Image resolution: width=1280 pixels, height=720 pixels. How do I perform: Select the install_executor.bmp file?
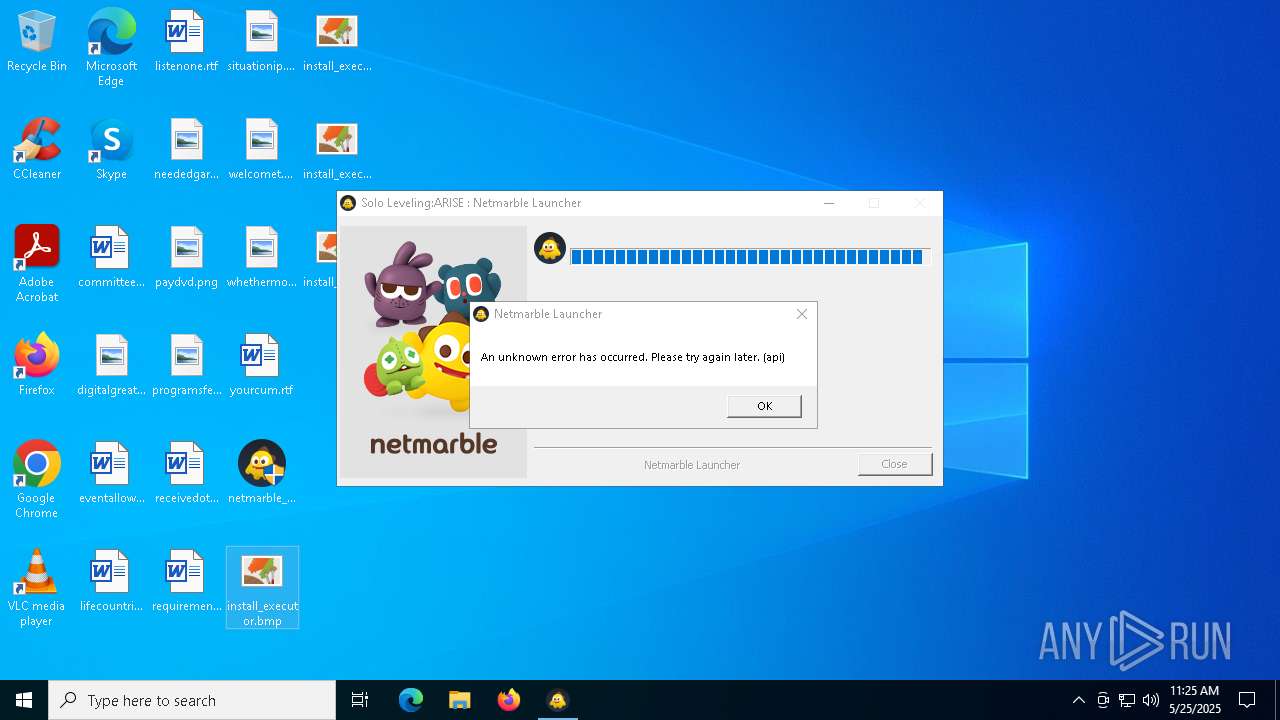(262, 588)
